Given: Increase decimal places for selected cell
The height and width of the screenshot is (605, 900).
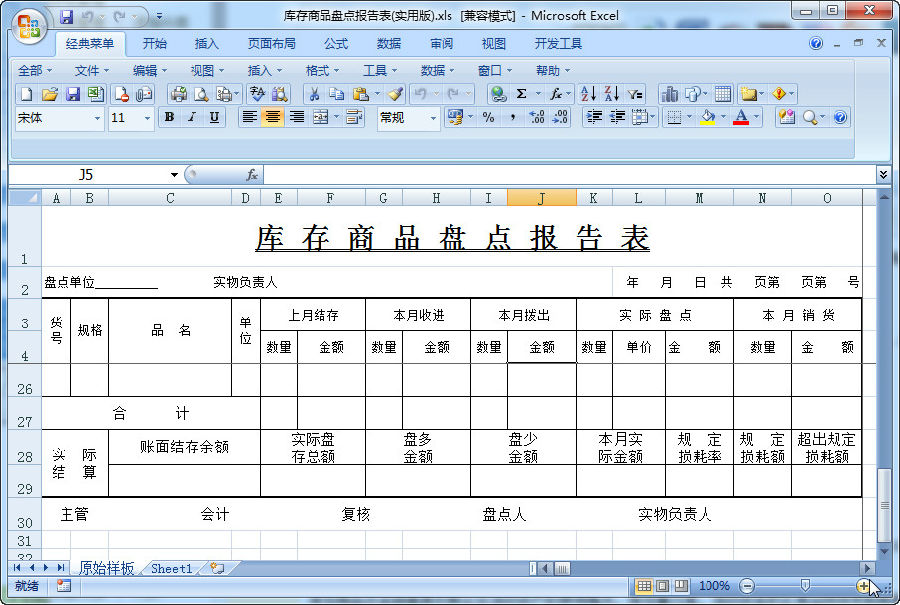Looking at the screenshot, I should click(534, 117).
